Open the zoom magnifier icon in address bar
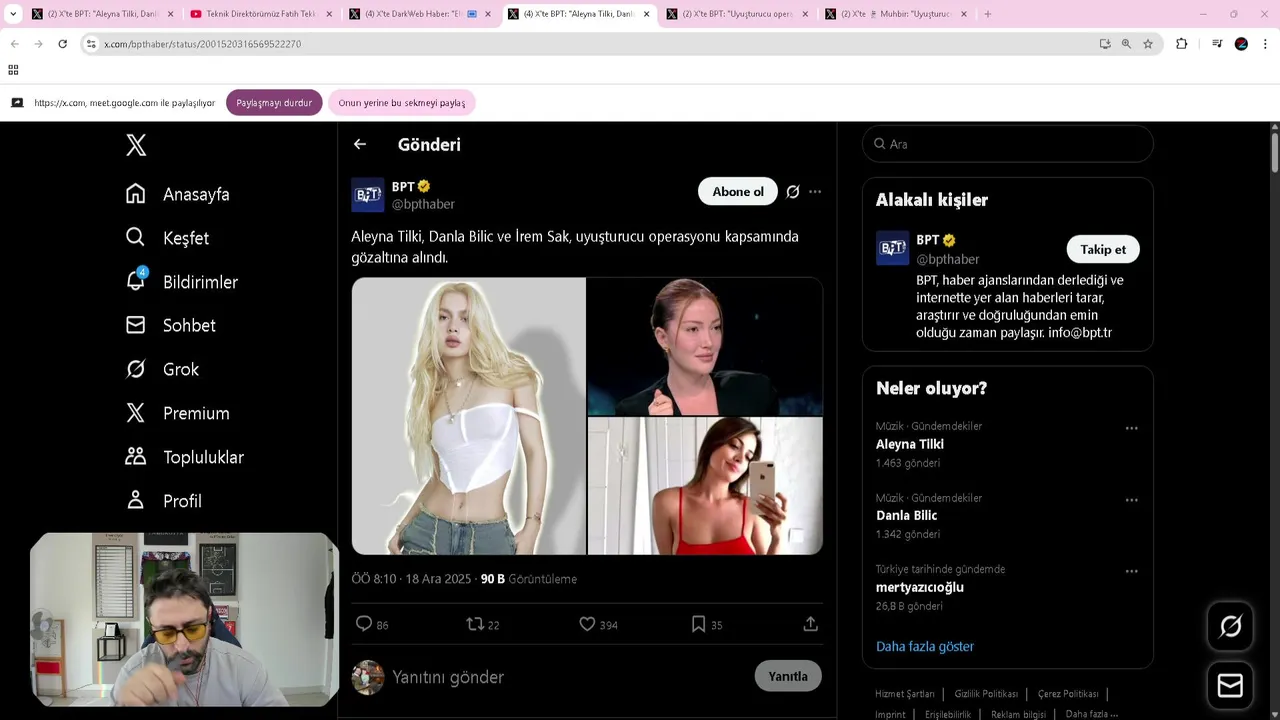 point(1126,44)
